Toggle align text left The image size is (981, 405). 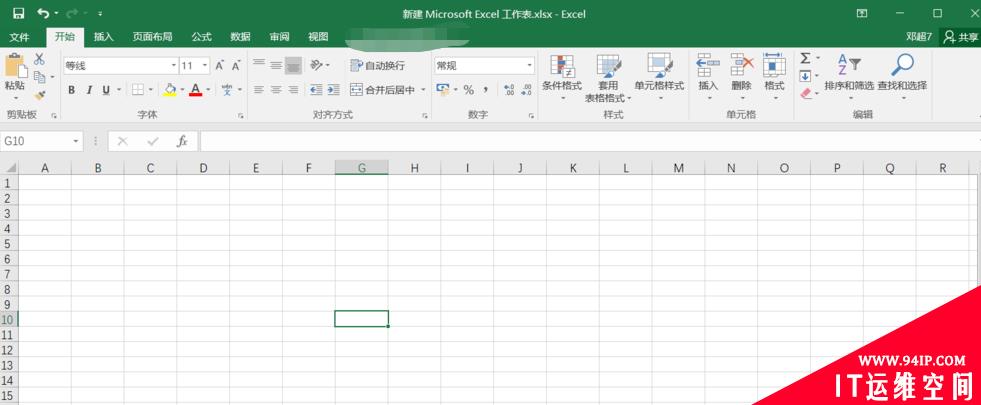tap(258, 90)
